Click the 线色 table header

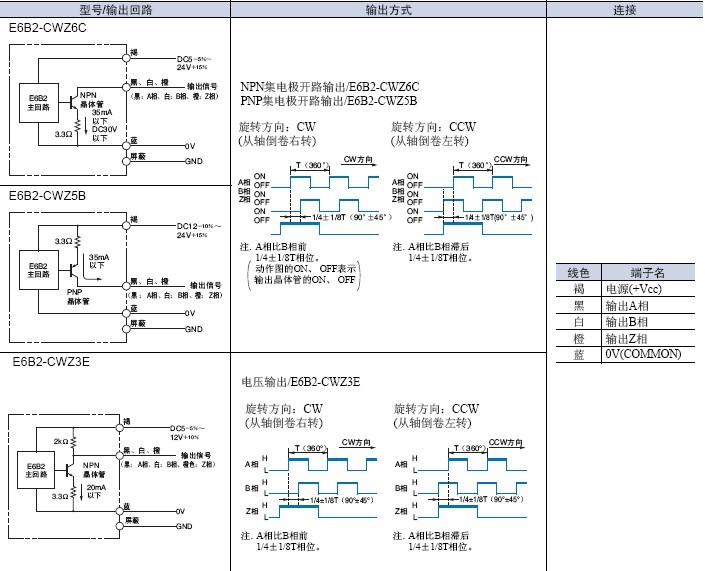[578, 272]
